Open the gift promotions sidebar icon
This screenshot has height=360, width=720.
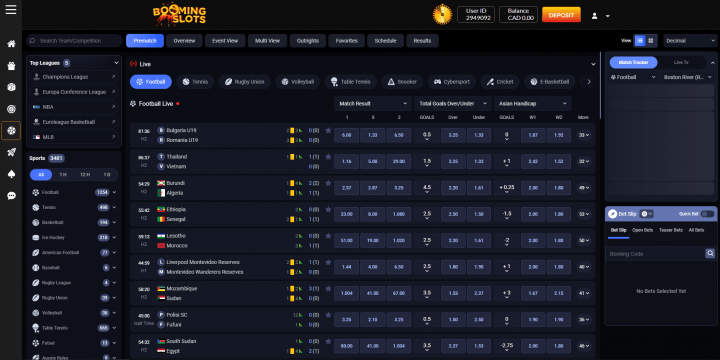[x=11, y=66]
